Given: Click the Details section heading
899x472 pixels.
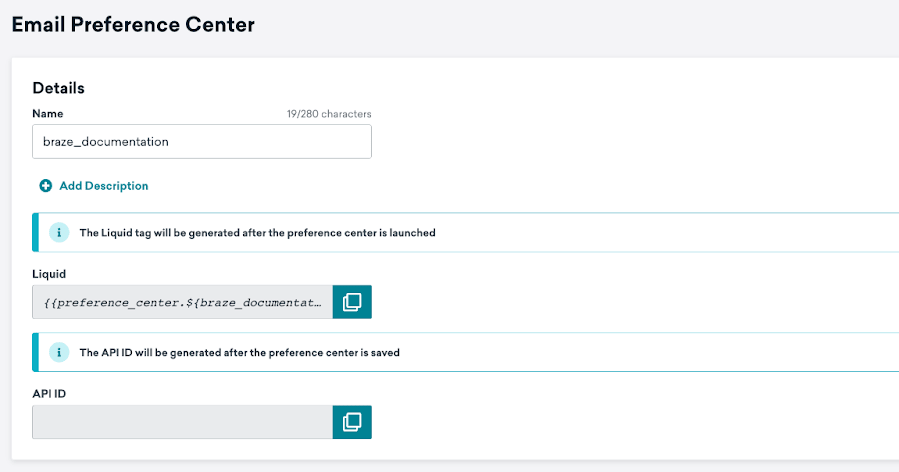Looking at the screenshot, I should [58, 88].
